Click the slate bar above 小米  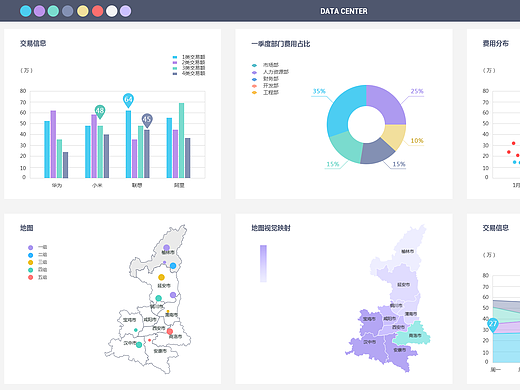[x=106, y=156]
